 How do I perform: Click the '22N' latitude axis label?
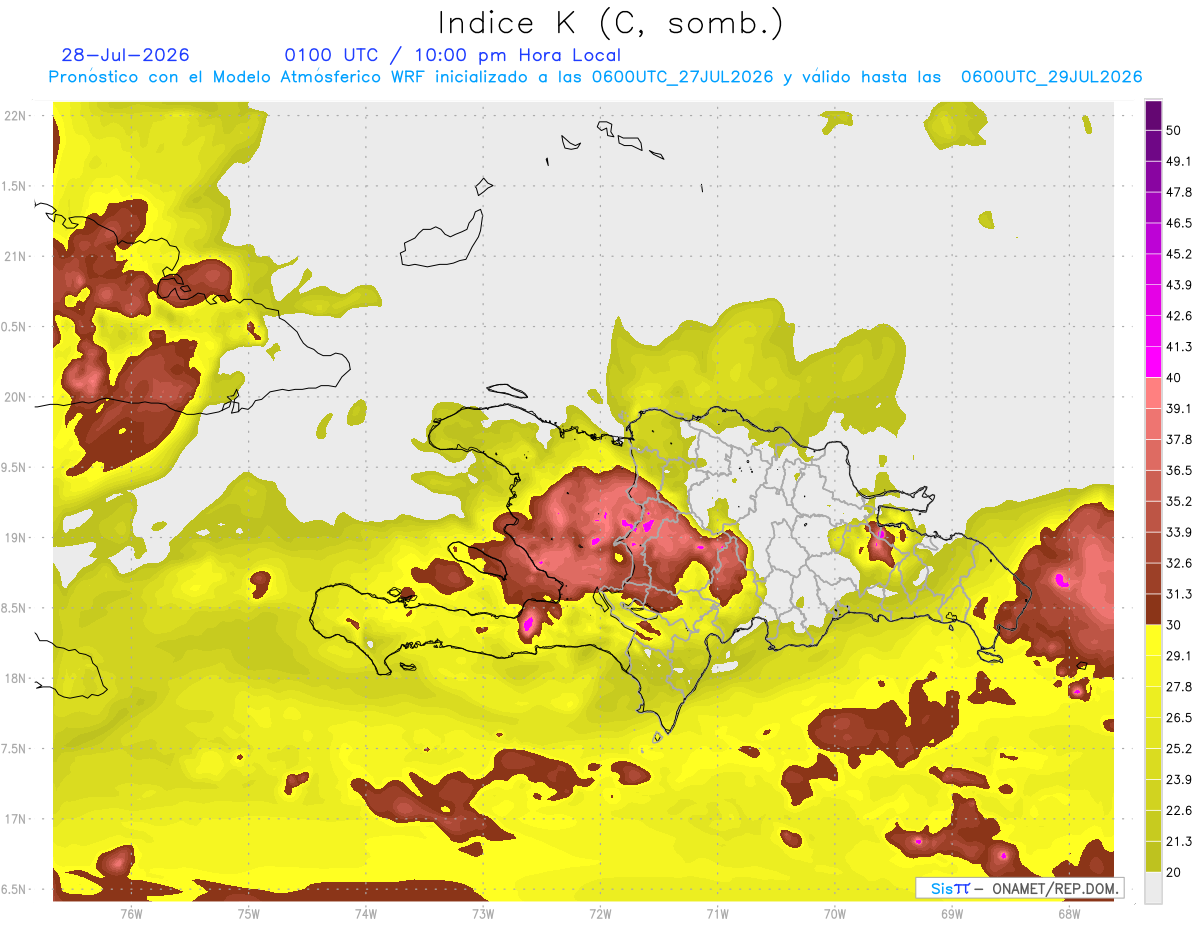(x=16, y=116)
